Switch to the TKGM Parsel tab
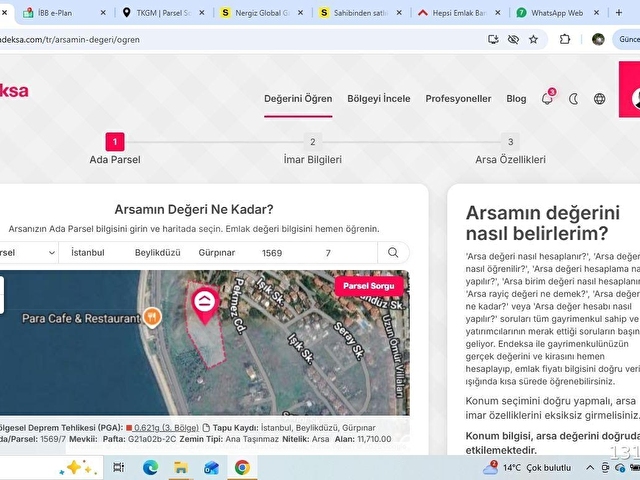 [x=163, y=13]
